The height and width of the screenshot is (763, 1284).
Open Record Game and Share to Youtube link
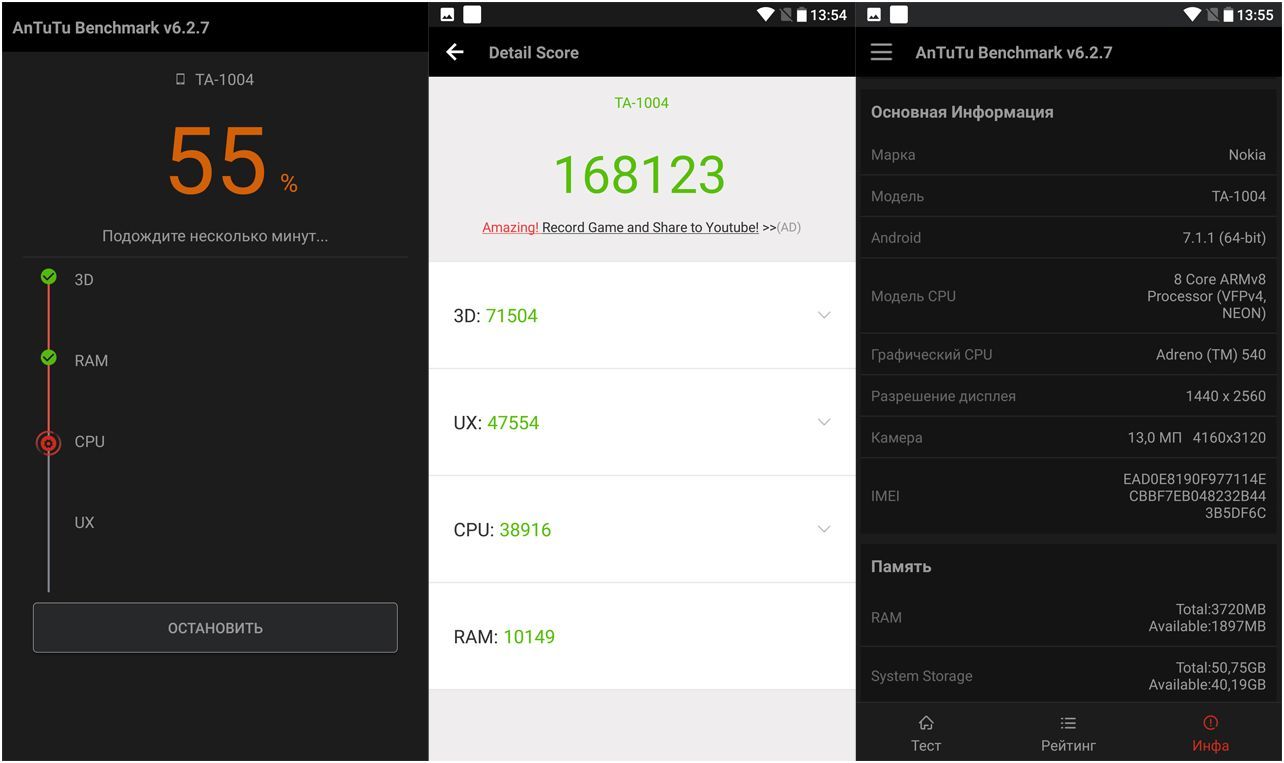point(650,228)
